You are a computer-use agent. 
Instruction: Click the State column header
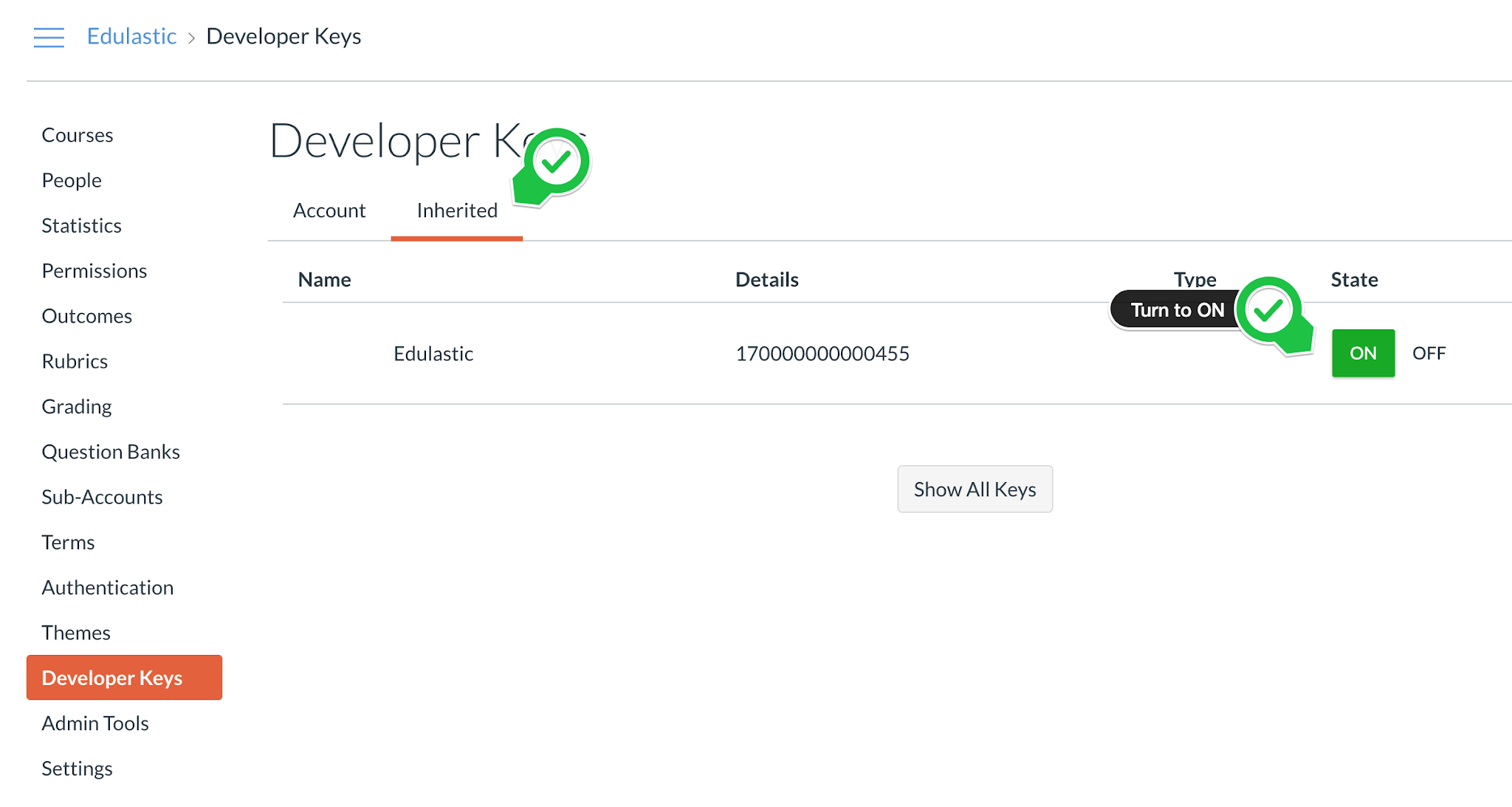click(x=1354, y=279)
